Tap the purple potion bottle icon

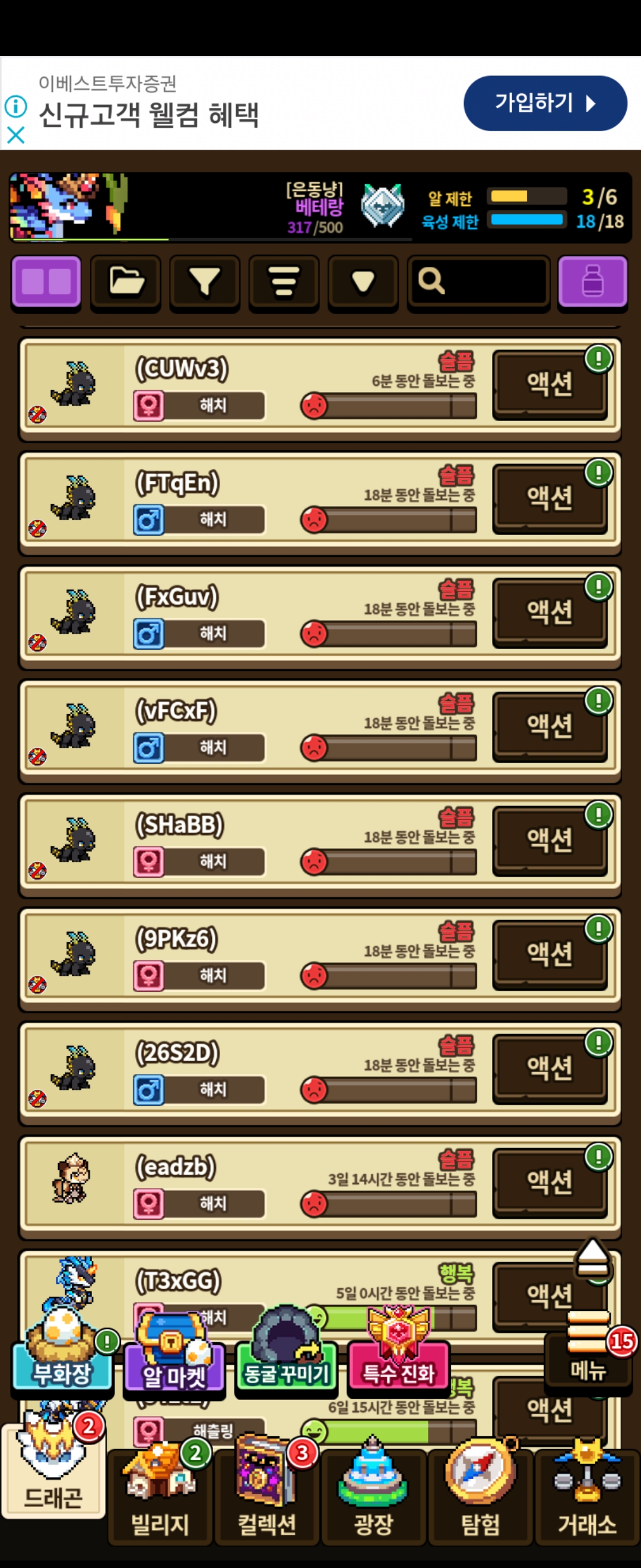pyautogui.click(x=592, y=282)
